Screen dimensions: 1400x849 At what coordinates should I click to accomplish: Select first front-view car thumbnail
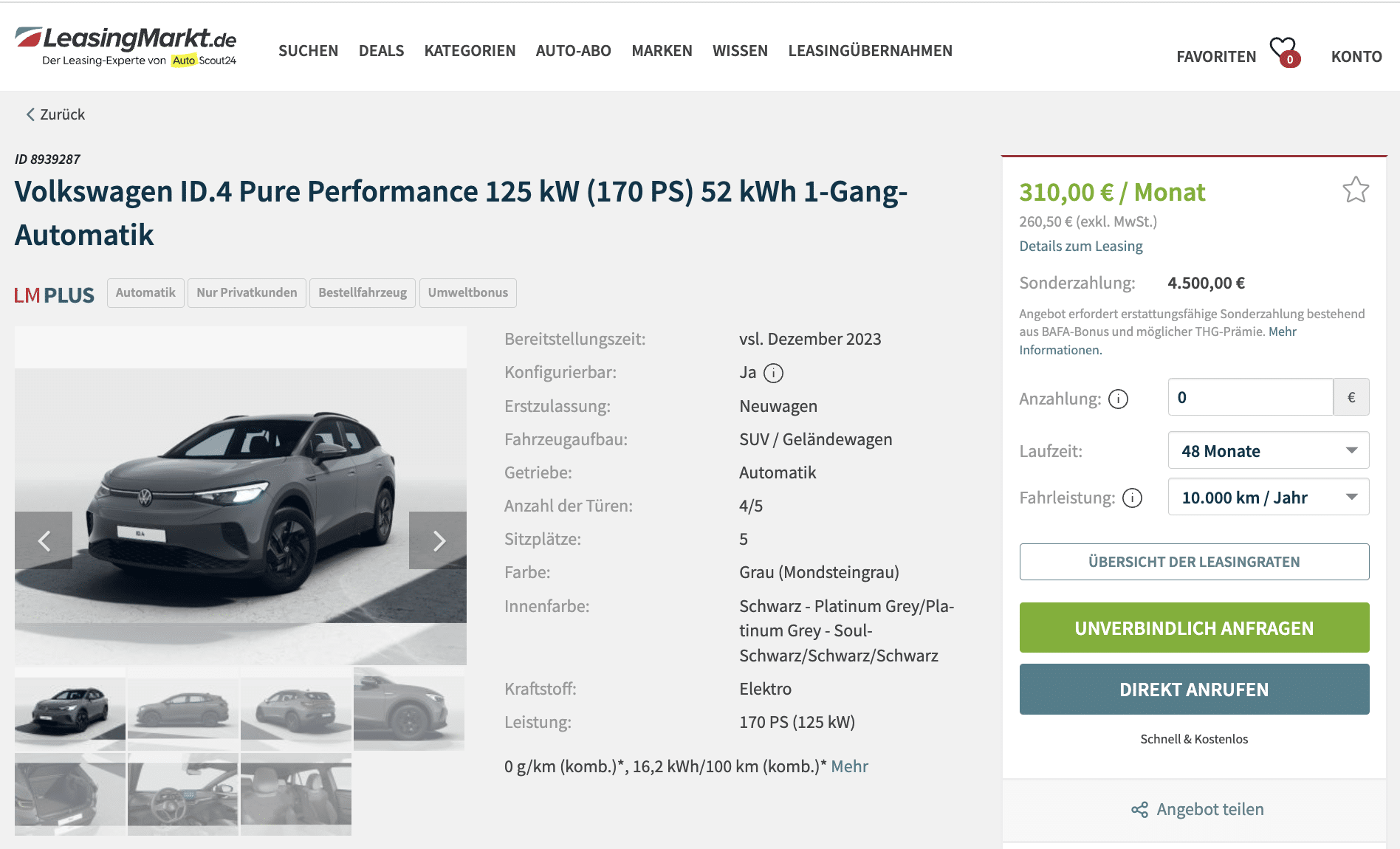70,709
